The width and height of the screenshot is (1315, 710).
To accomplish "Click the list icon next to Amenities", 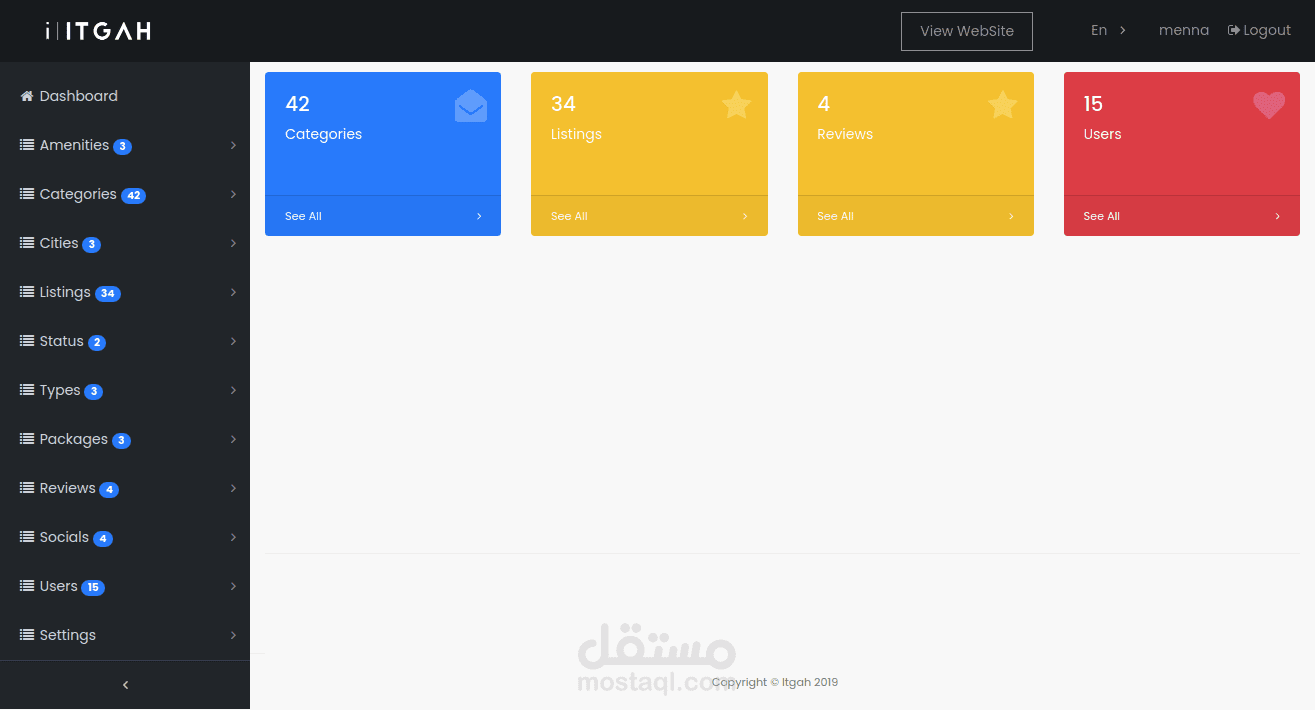I will pyautogui.click(x=27, y=145).
